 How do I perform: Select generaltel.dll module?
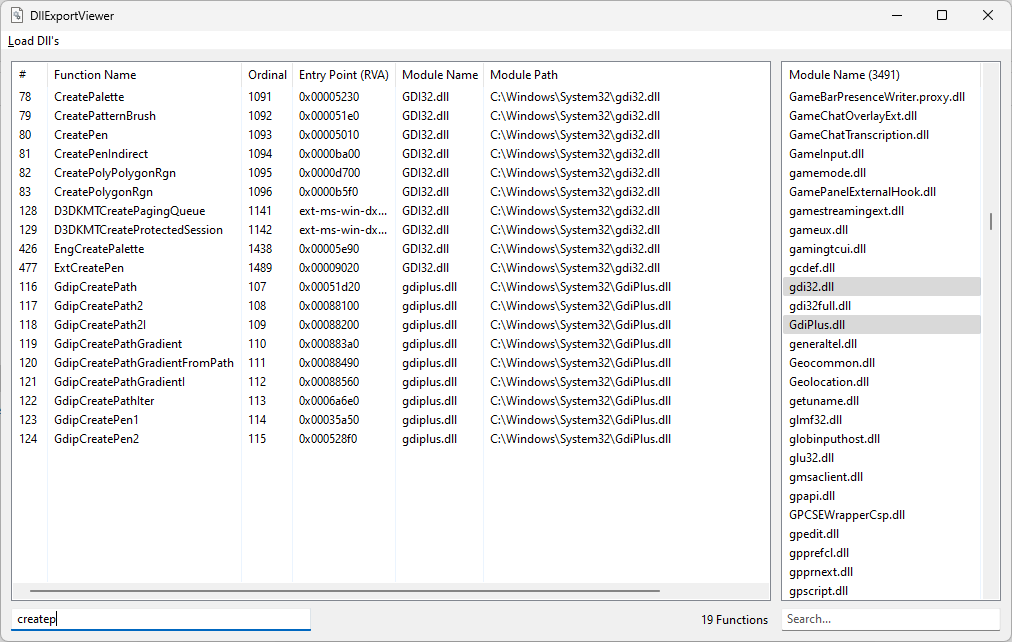tap(882, 344)
